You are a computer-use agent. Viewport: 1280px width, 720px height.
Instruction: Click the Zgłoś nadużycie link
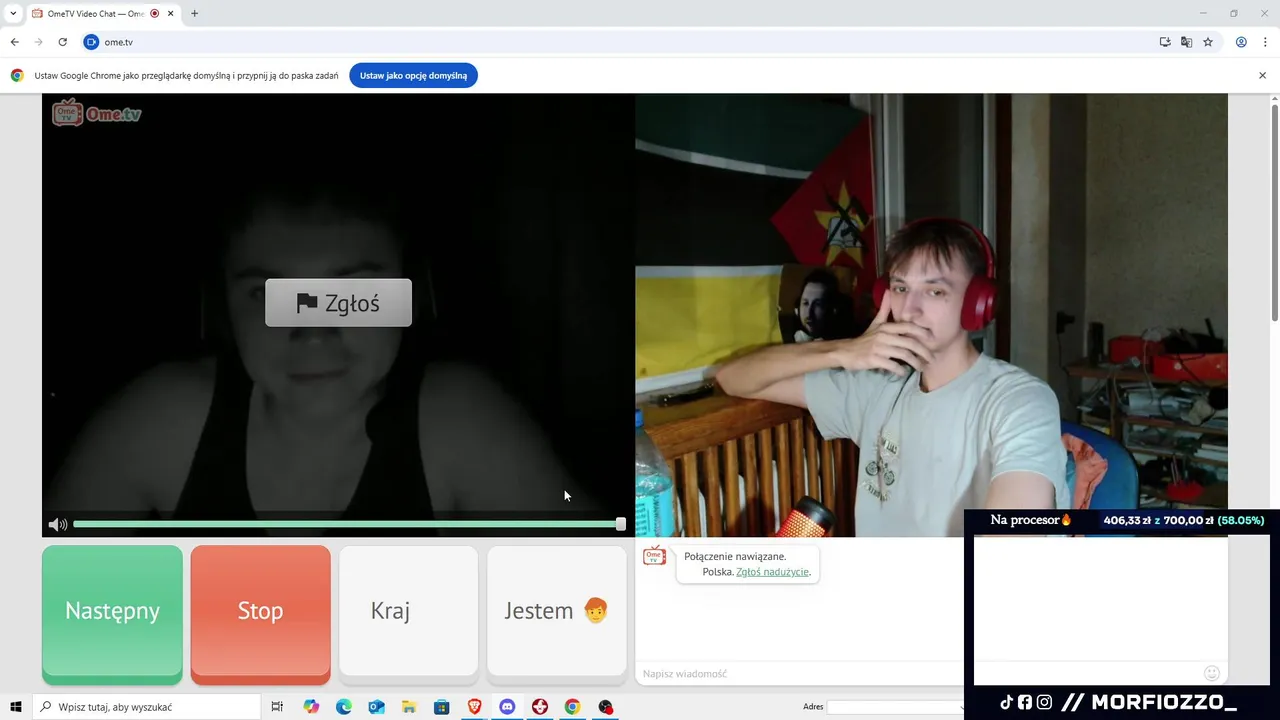772,572
